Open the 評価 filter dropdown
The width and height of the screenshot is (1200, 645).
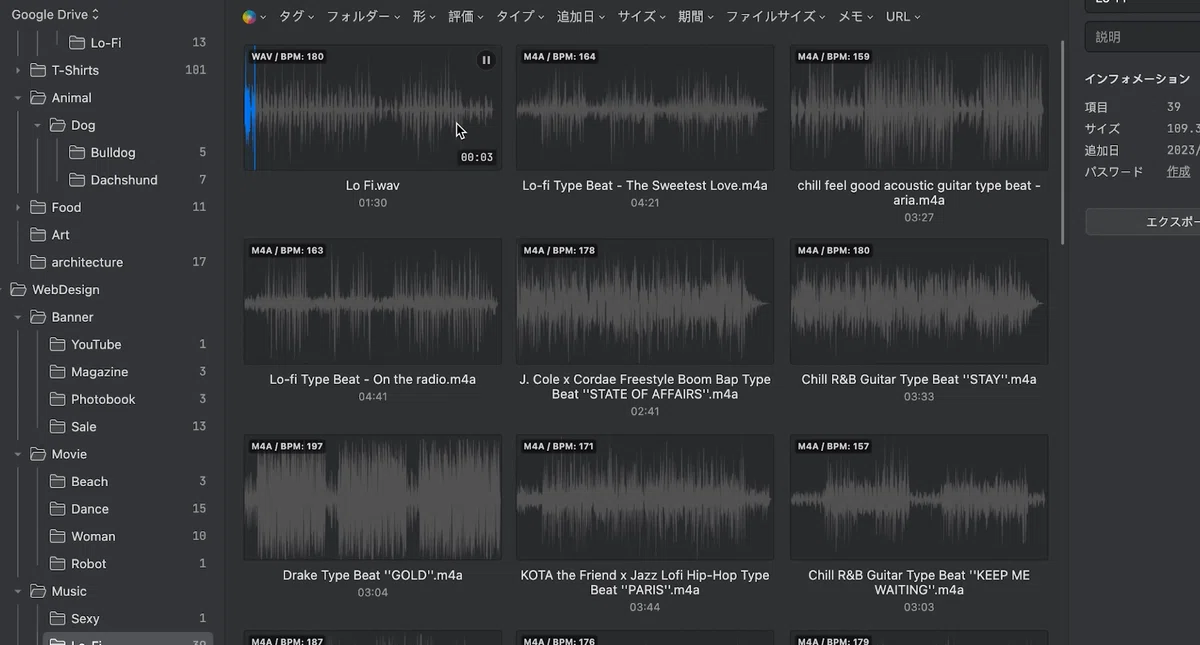pyautogui.click(x=466, y=17)
